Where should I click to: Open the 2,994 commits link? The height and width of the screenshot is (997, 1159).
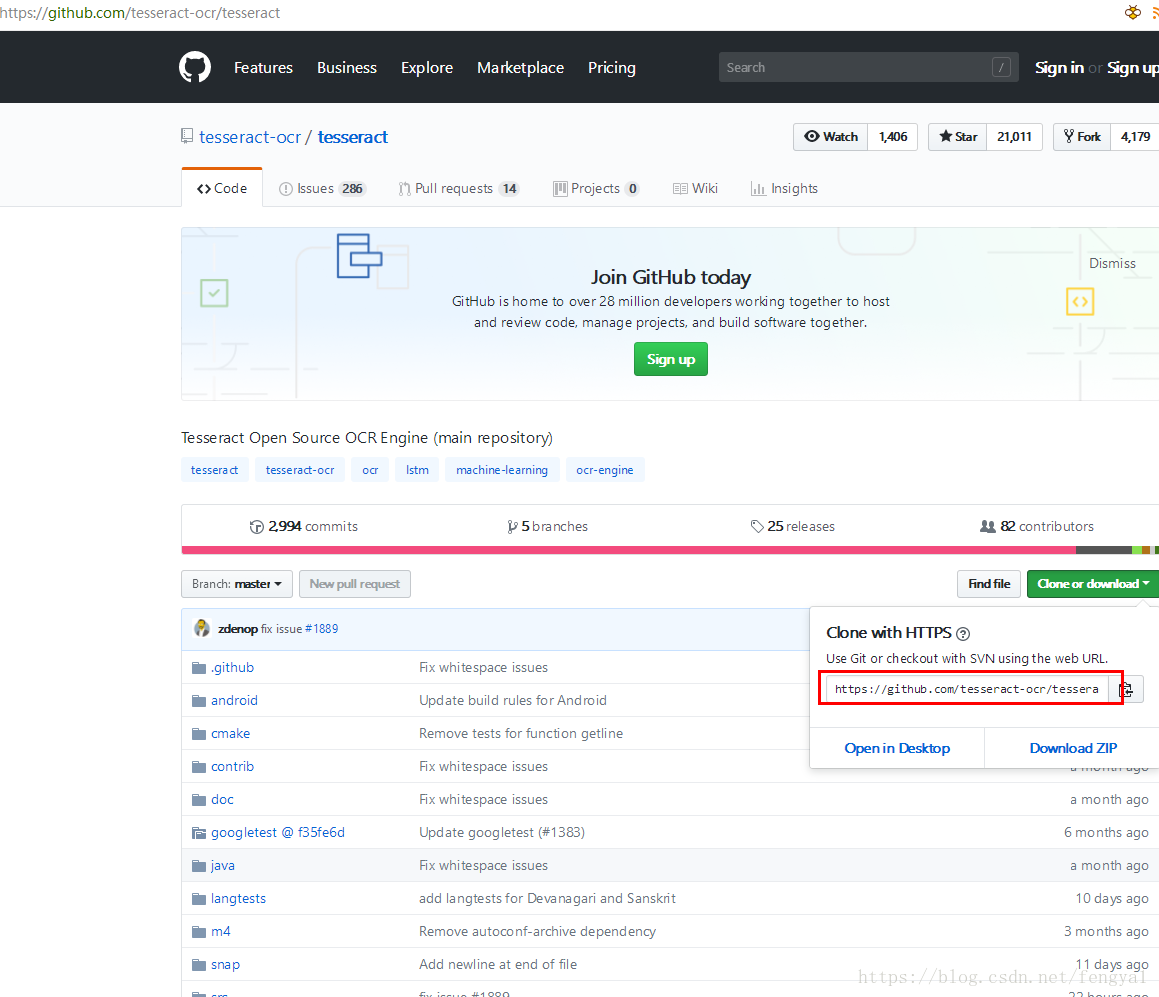[304, 526]
